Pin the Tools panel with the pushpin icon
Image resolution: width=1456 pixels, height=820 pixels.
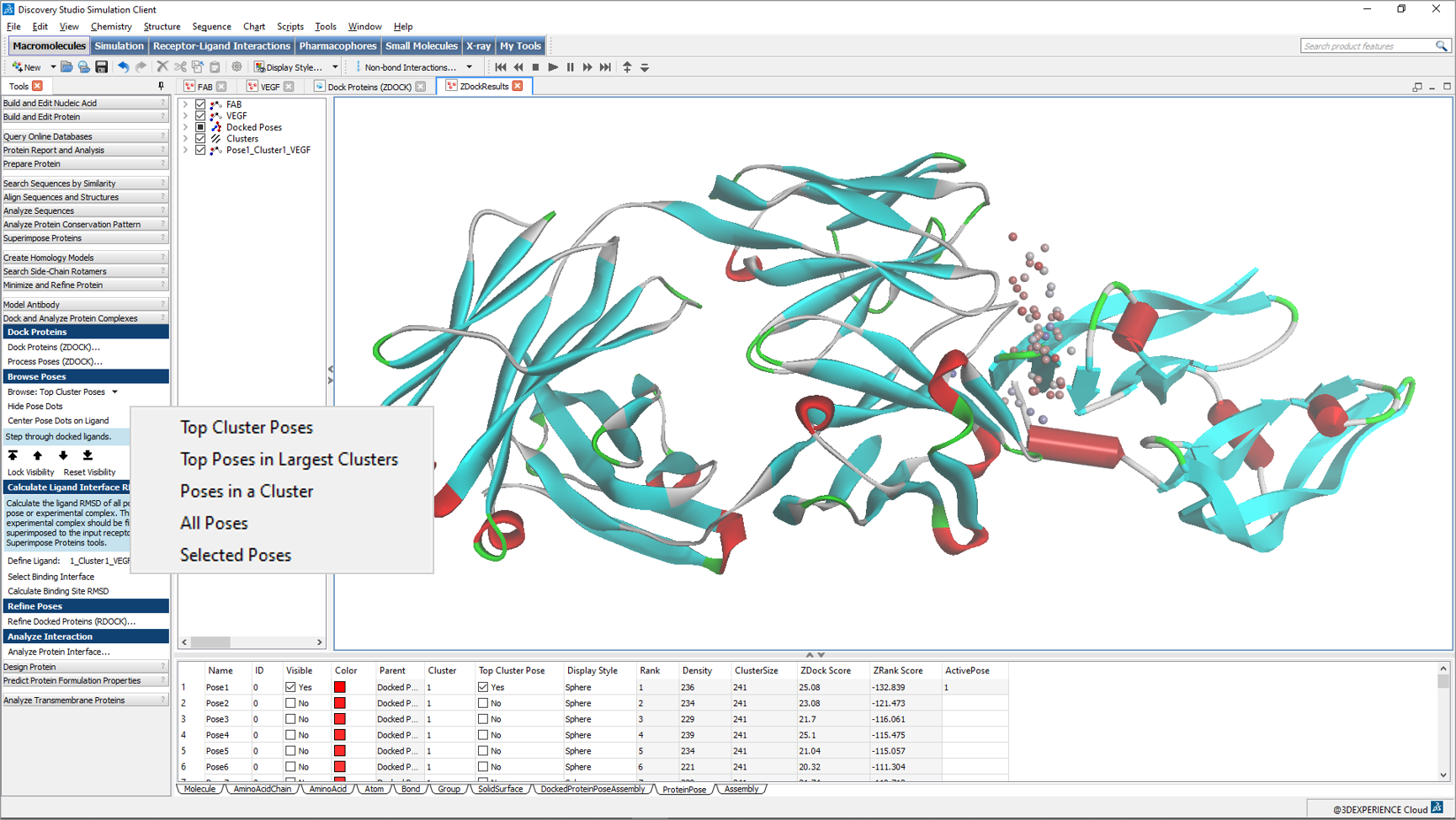click(x=161, y=86)
